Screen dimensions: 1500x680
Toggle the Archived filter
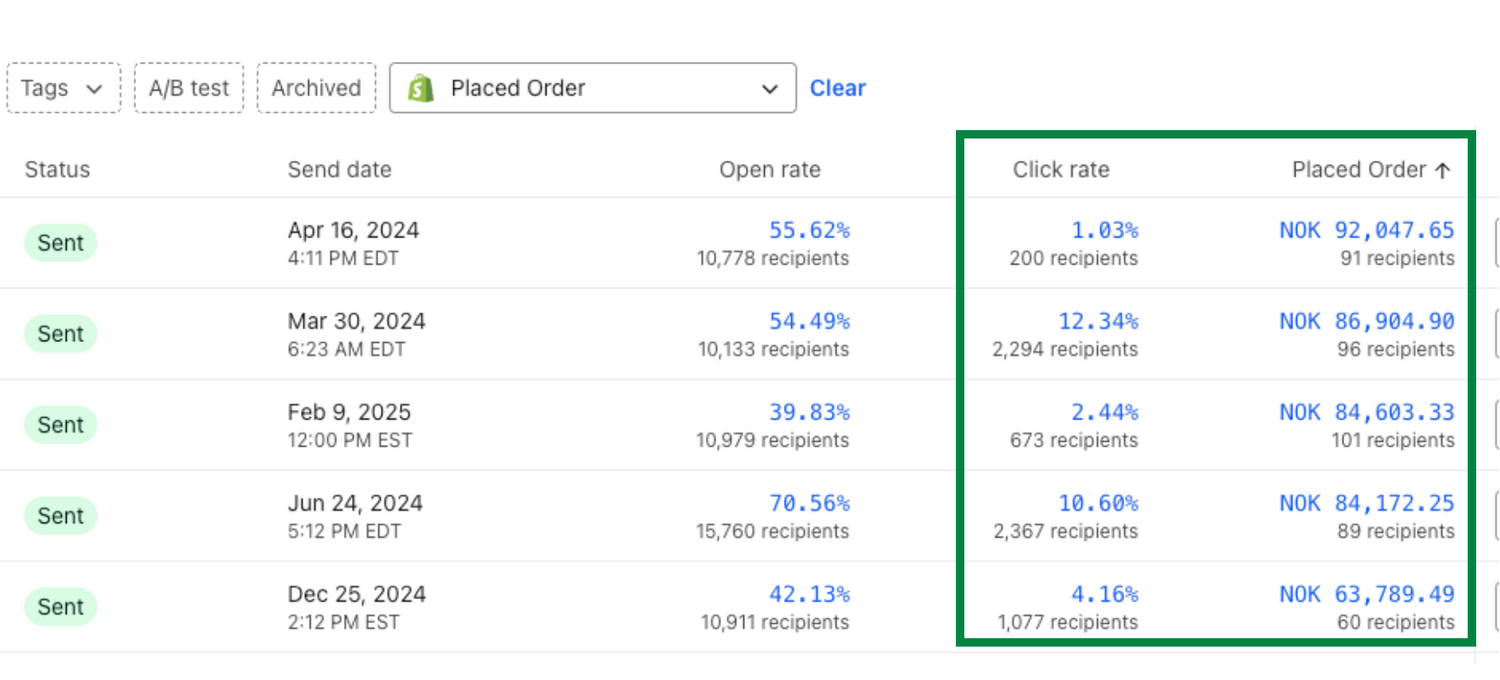316,88
